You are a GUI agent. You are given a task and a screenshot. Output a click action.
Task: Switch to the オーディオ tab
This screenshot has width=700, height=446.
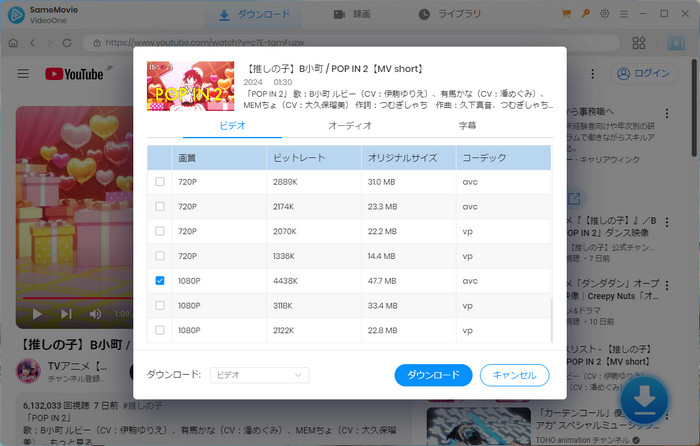click(350, 126)
